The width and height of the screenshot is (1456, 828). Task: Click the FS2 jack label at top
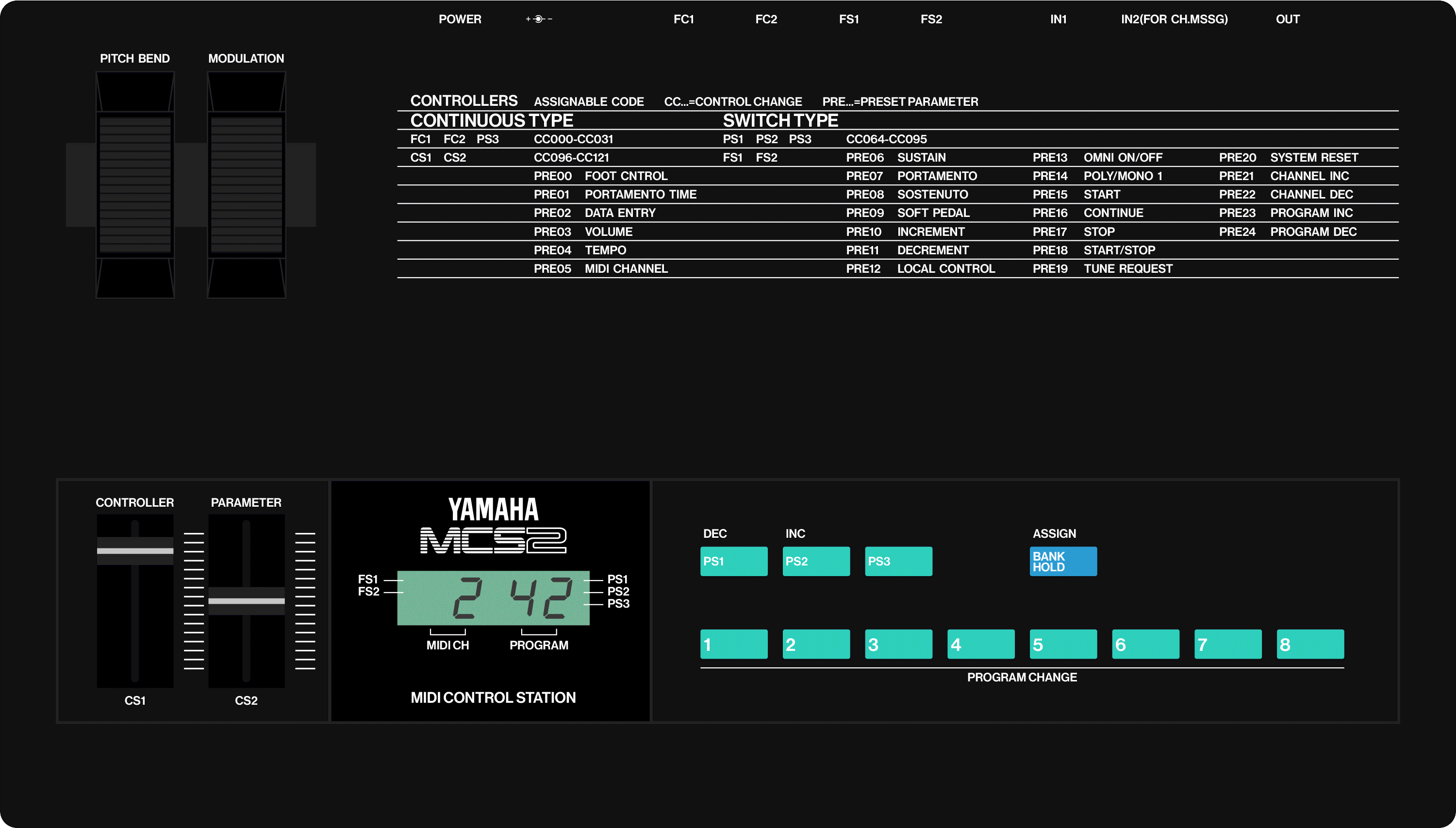point(931,19)
